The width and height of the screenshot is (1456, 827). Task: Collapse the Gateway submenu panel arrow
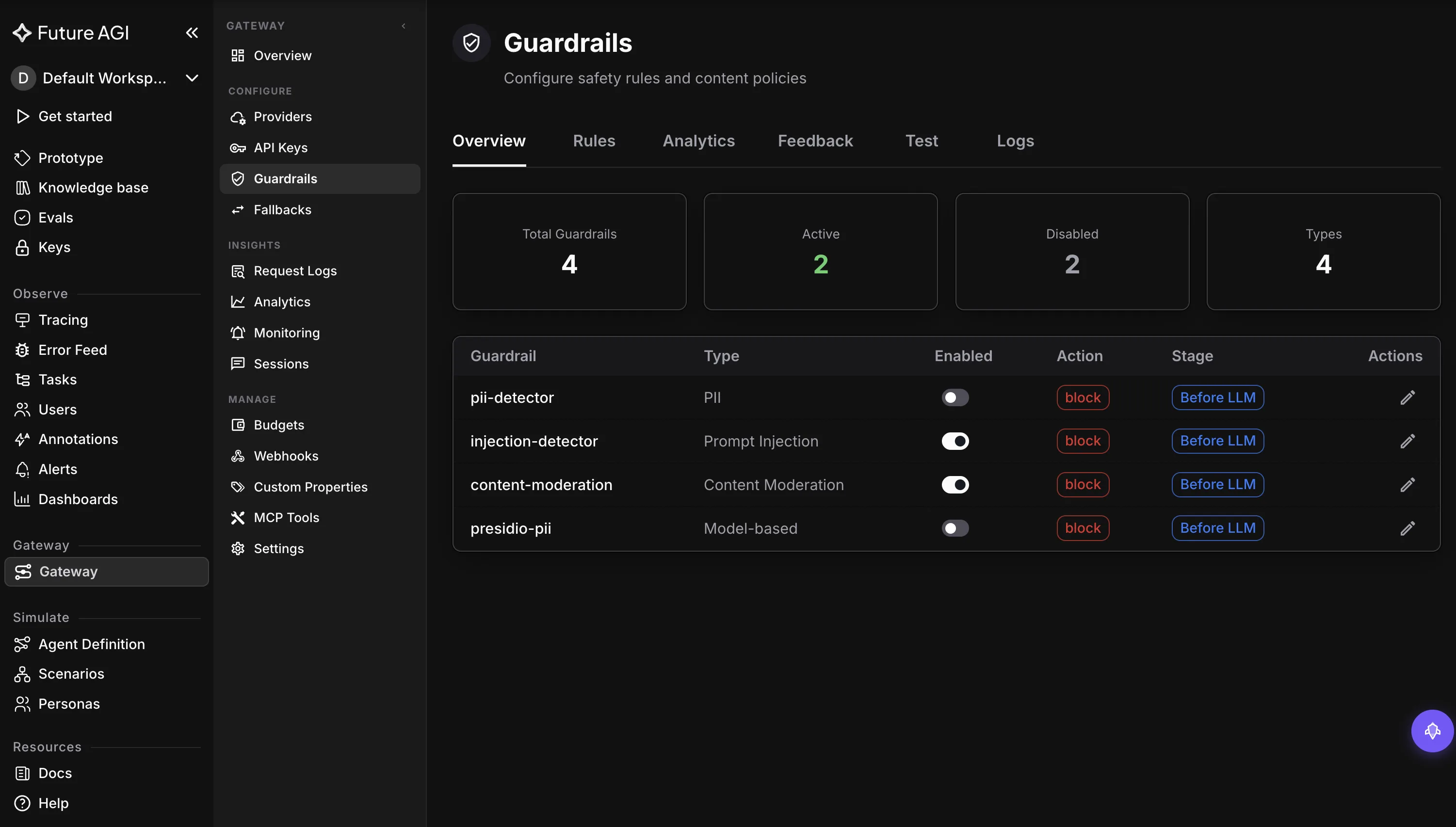404,26
